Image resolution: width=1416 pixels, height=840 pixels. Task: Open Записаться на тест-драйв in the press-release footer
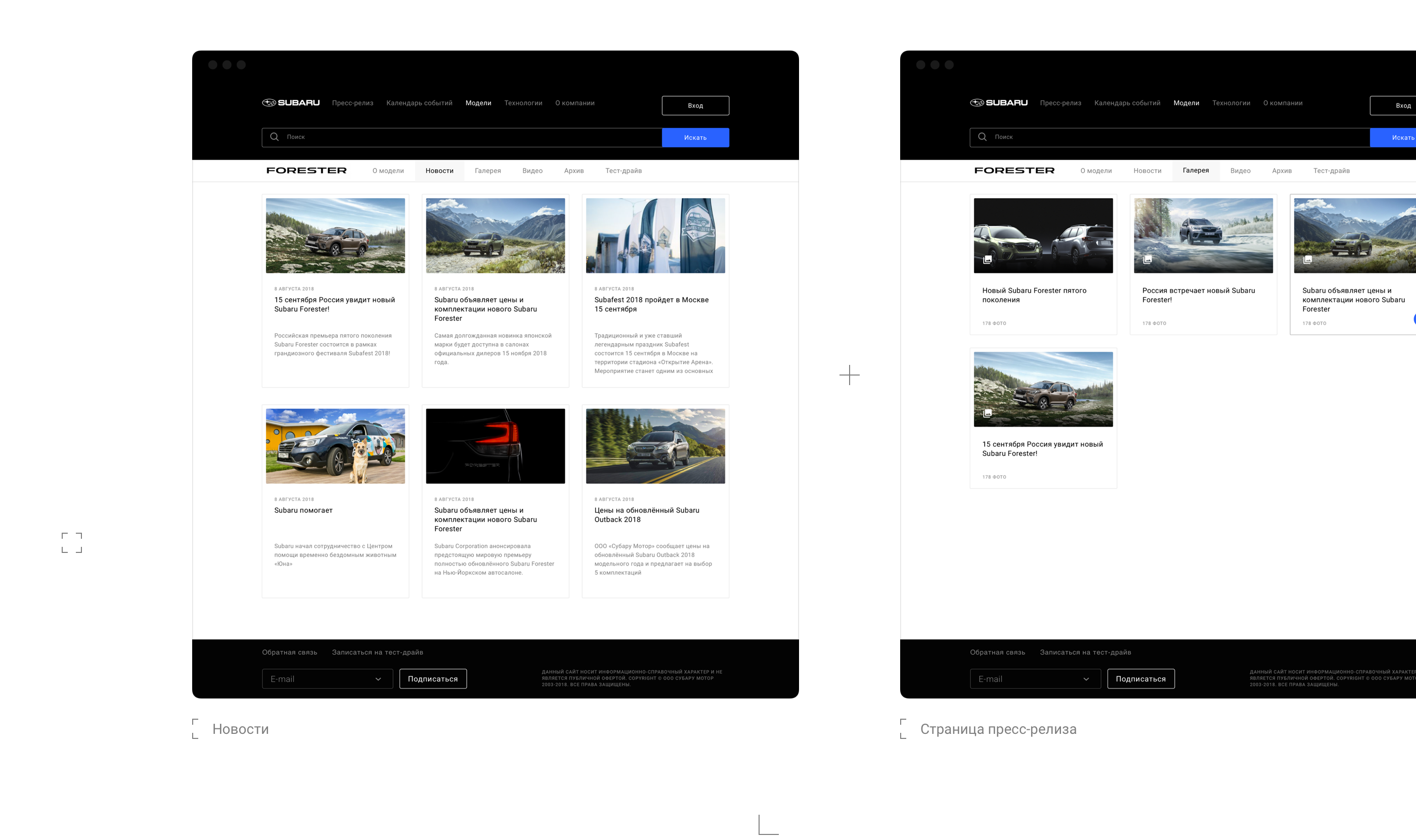(1085, 652)
